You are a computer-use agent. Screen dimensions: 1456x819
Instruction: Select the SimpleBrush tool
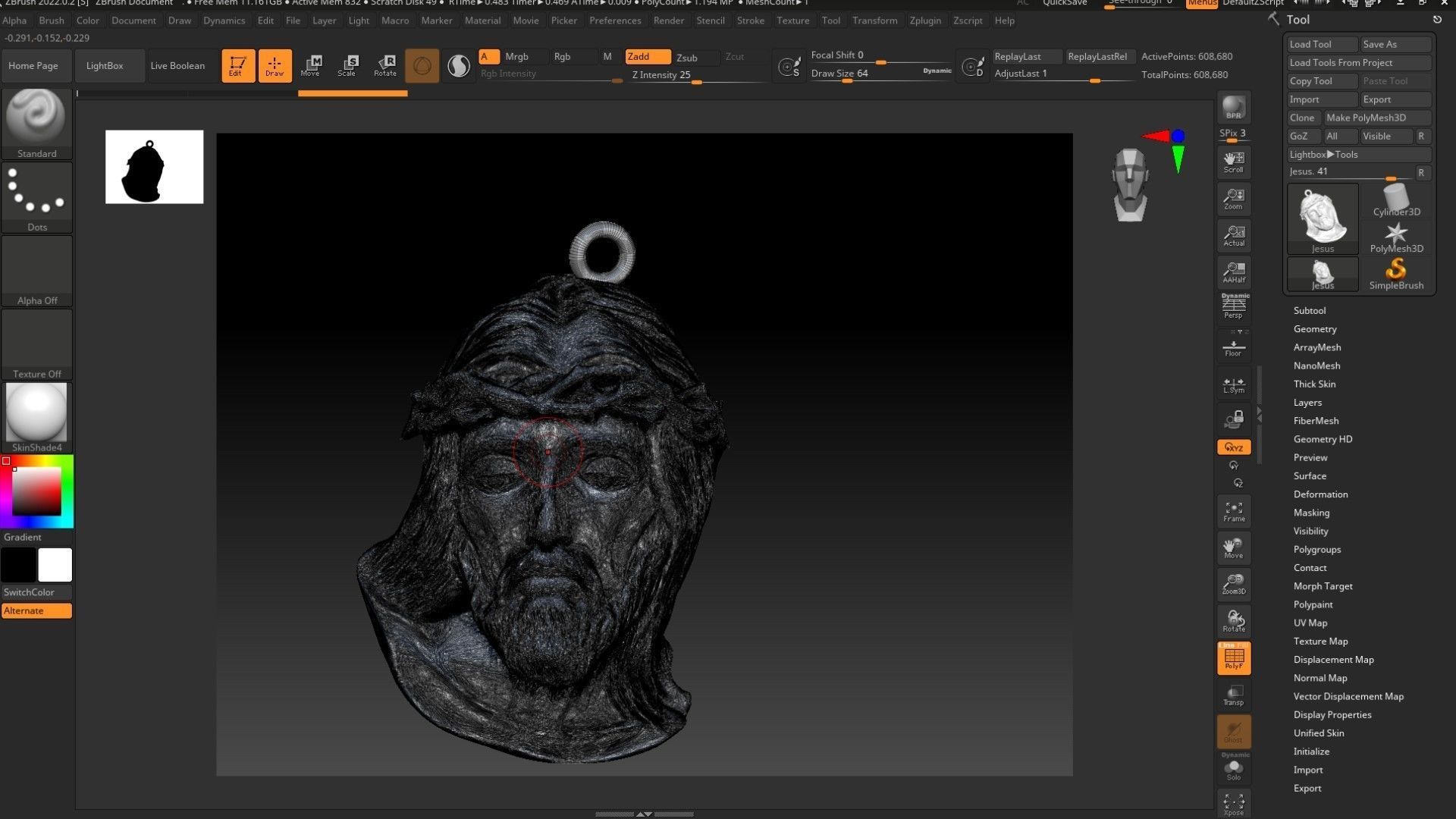[x=1396, y=274]
